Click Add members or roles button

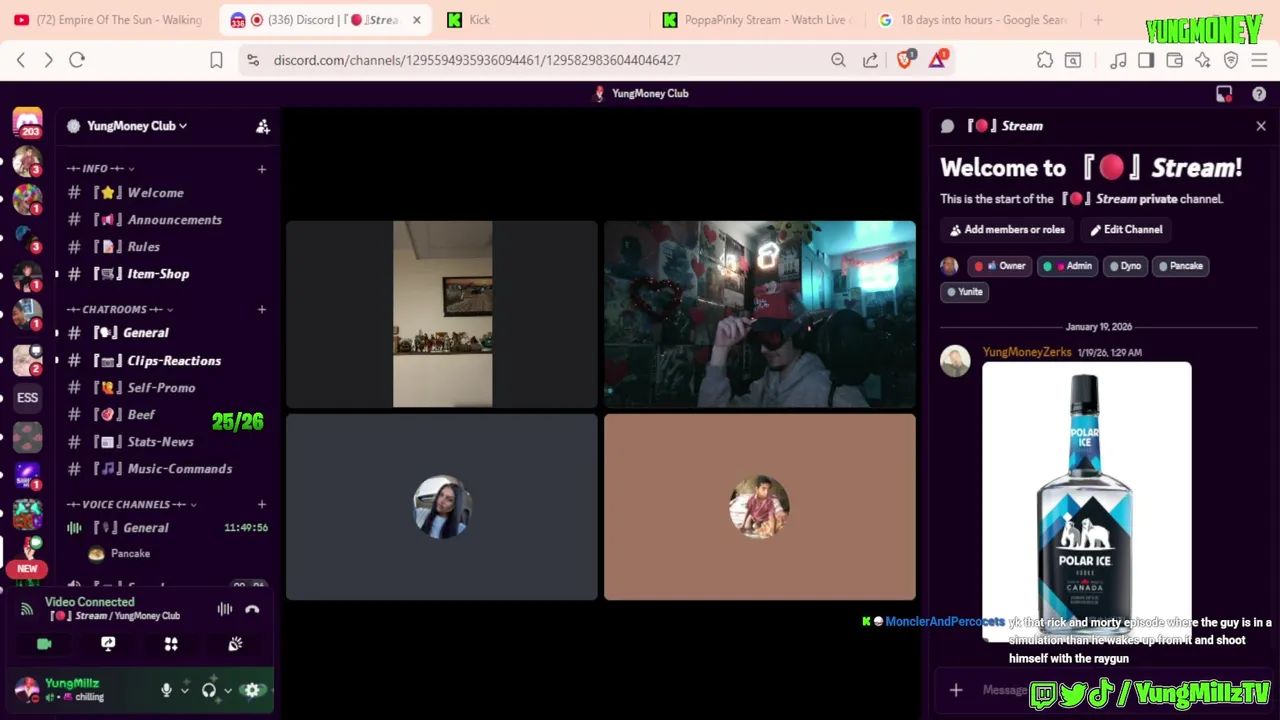pos(1006,230)
